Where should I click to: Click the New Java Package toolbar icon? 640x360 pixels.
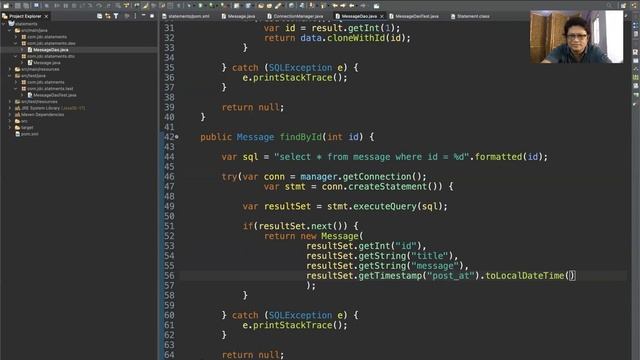(x=236, y=6)
